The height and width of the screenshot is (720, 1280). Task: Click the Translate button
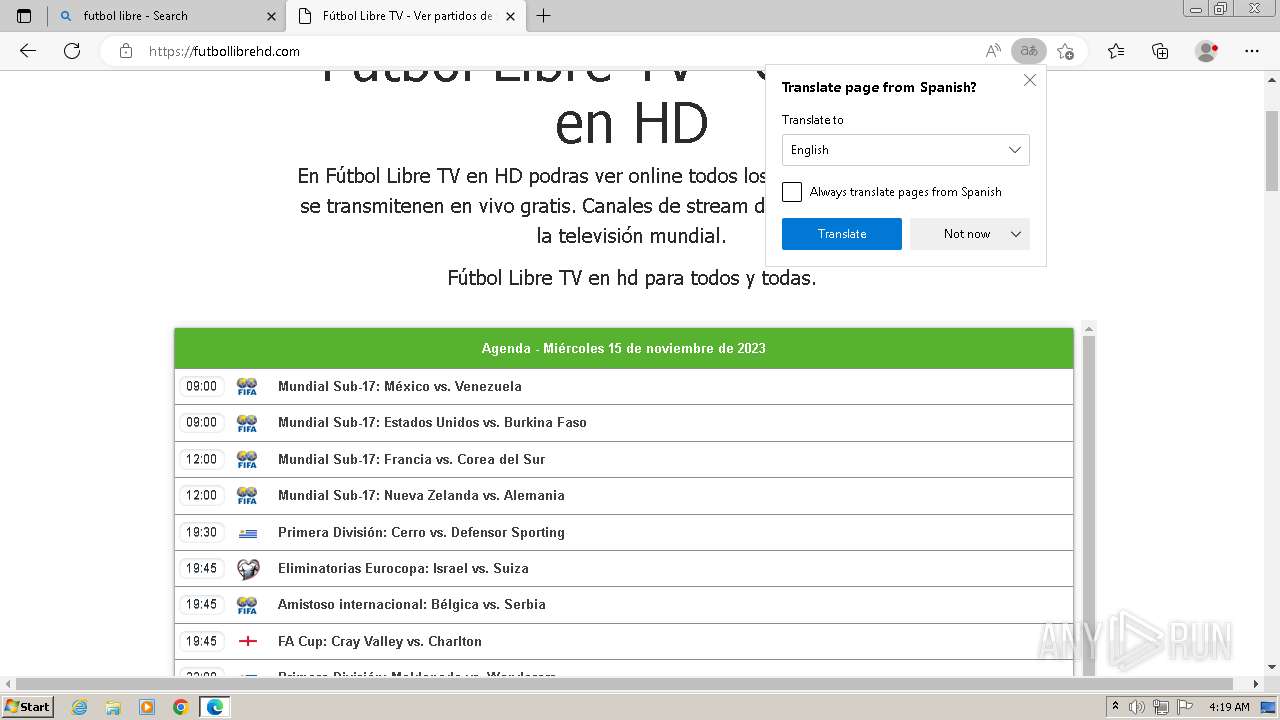point(842,234)
